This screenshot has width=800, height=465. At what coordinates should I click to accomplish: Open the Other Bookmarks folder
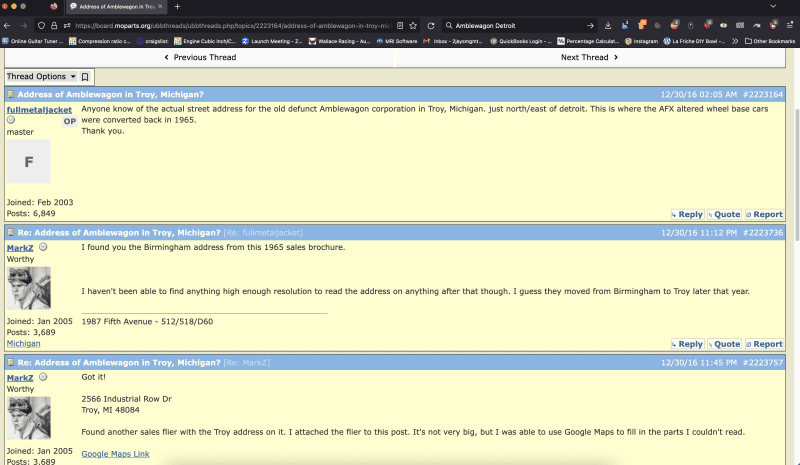(x=770, y=41)
